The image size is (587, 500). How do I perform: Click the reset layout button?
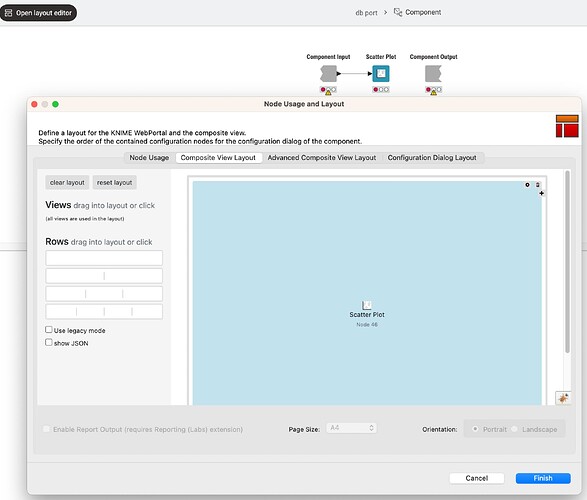pyautogui.click(x=115, y=183)
